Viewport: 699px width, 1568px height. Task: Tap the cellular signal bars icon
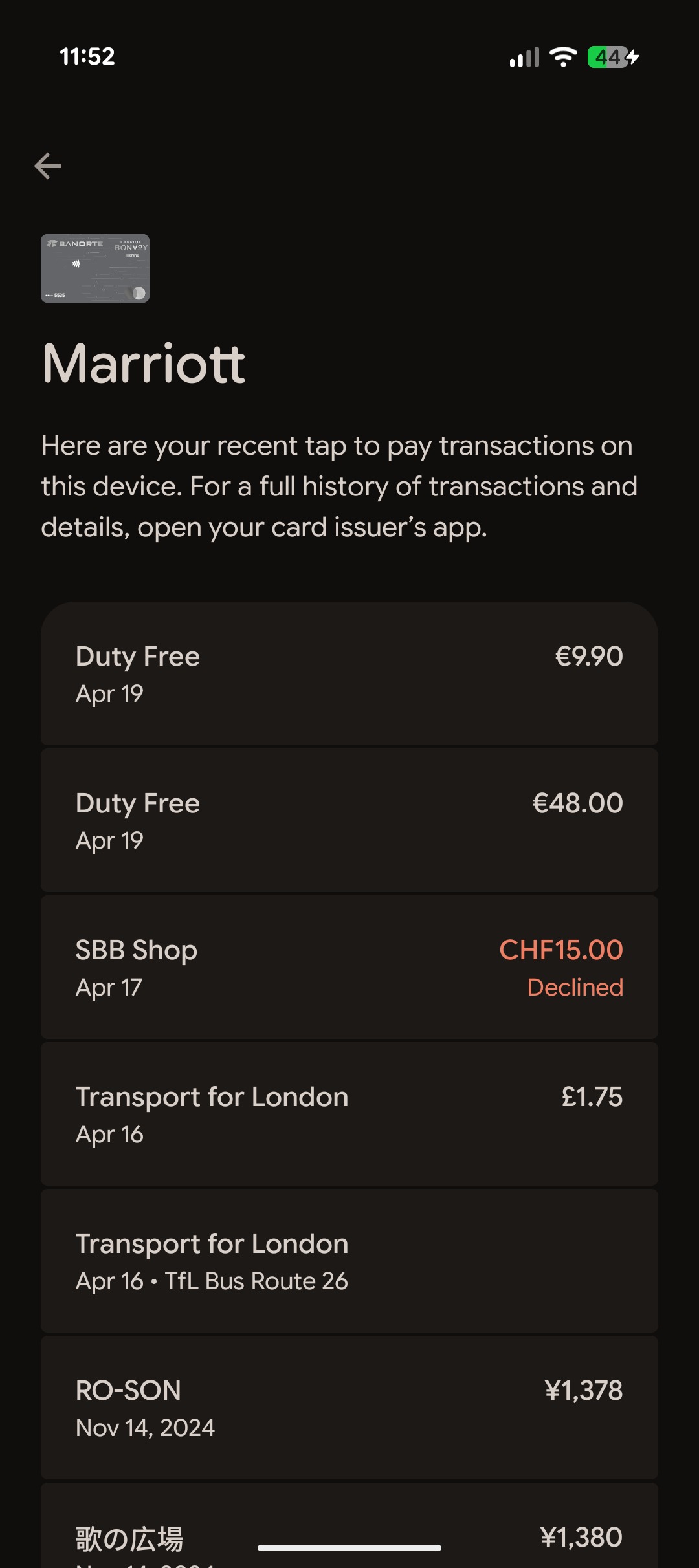tap(524, 57)
